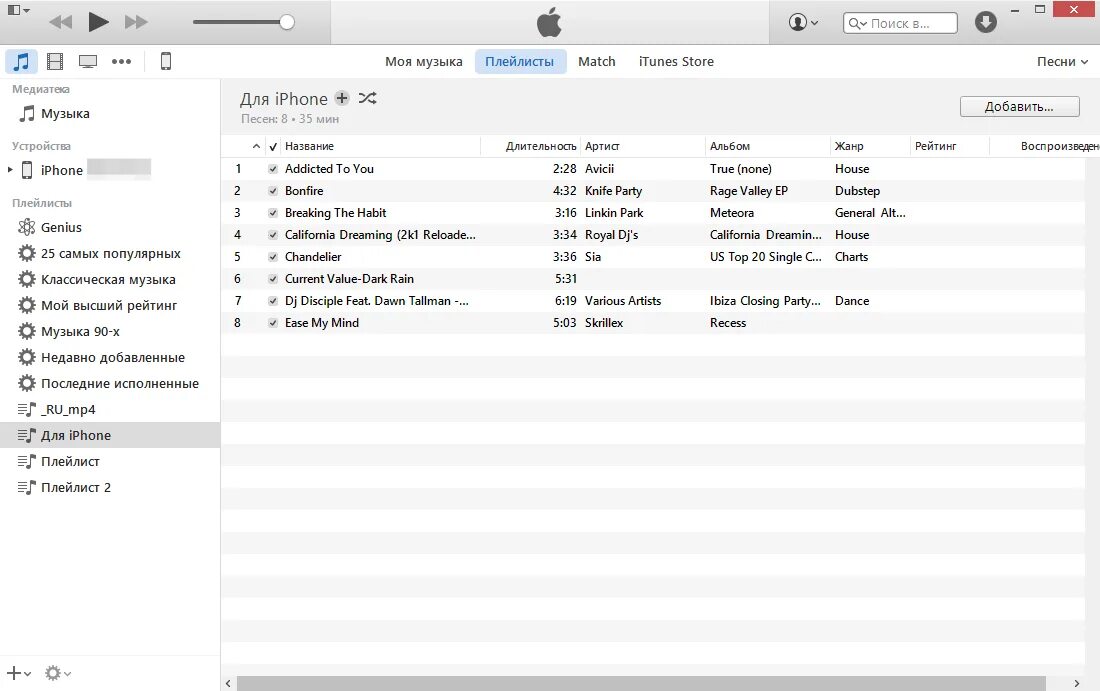Click the Добавить... button
Screen dimensions: 1100x691
pos(1019,107)
